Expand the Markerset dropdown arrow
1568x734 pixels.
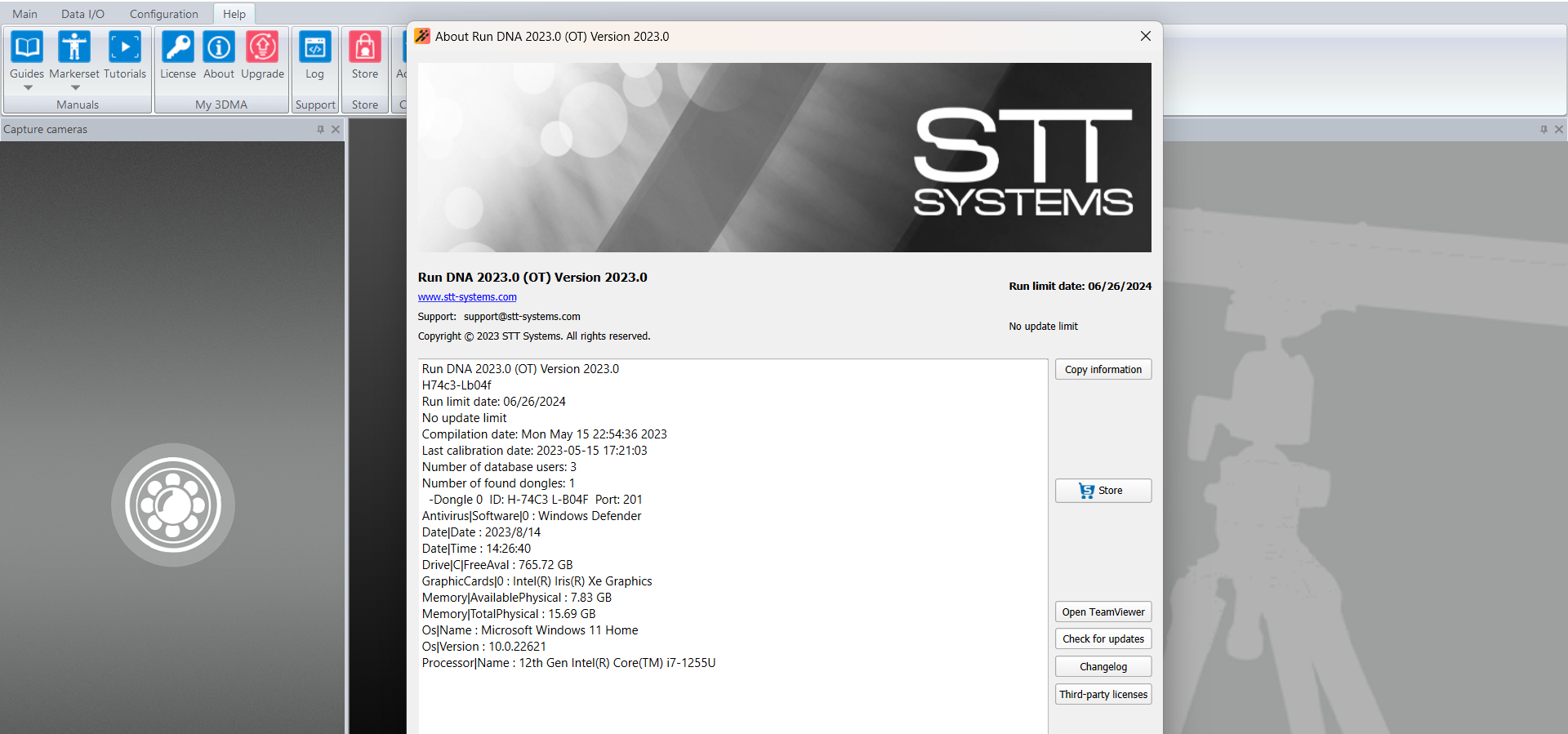pos(75,87)
